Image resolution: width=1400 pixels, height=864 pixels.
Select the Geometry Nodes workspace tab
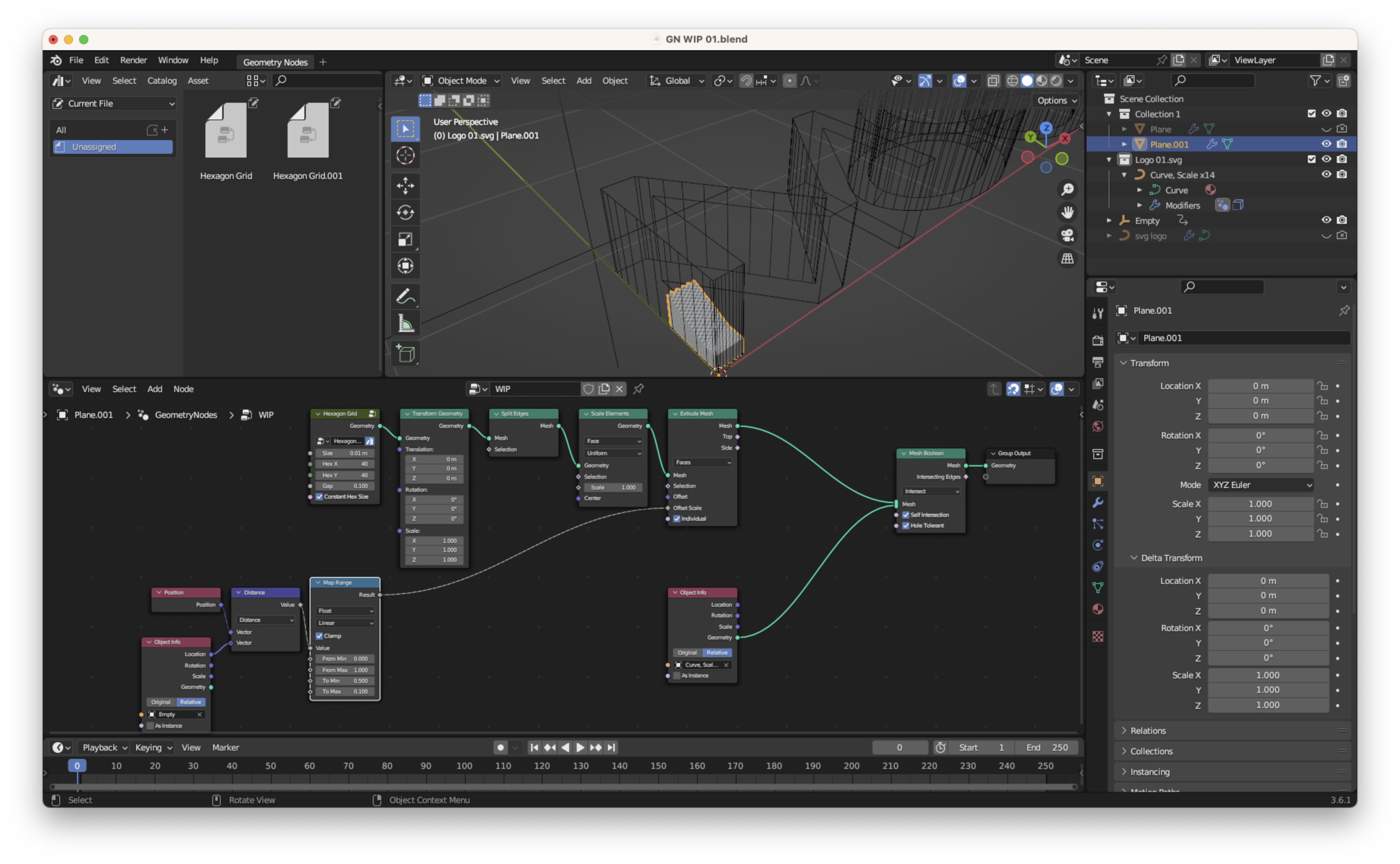click(x=275, y=62)
